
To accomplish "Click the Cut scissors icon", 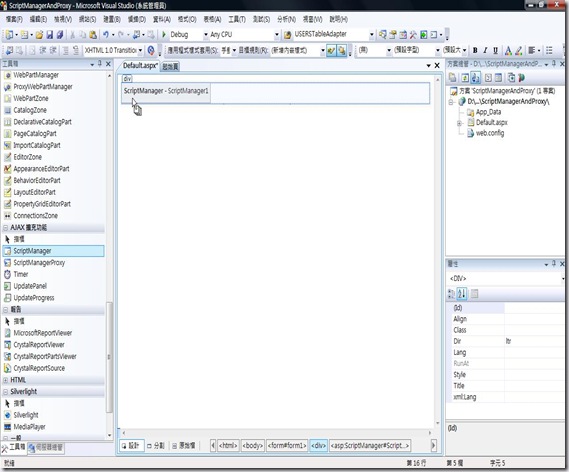I will 72,34.
